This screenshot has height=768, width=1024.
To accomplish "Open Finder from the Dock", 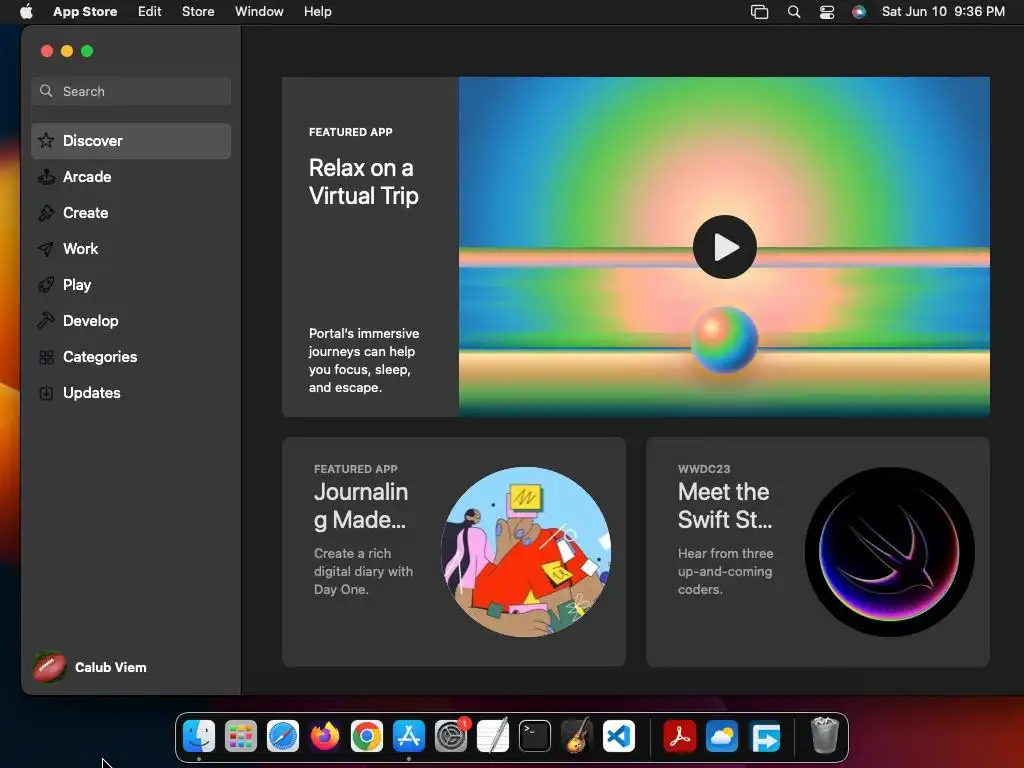I will coord(199,737).
